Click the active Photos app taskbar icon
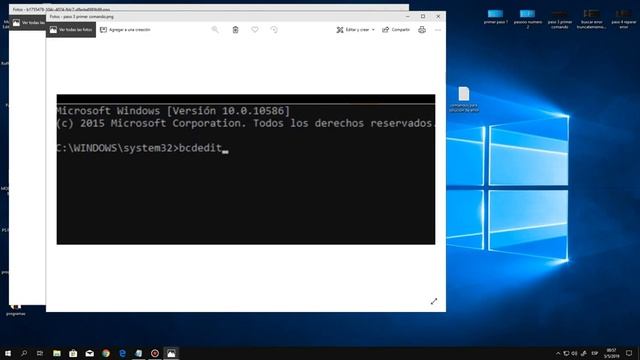Image resolution: width=640 pixels, height=360 pixels. [171, 353]
